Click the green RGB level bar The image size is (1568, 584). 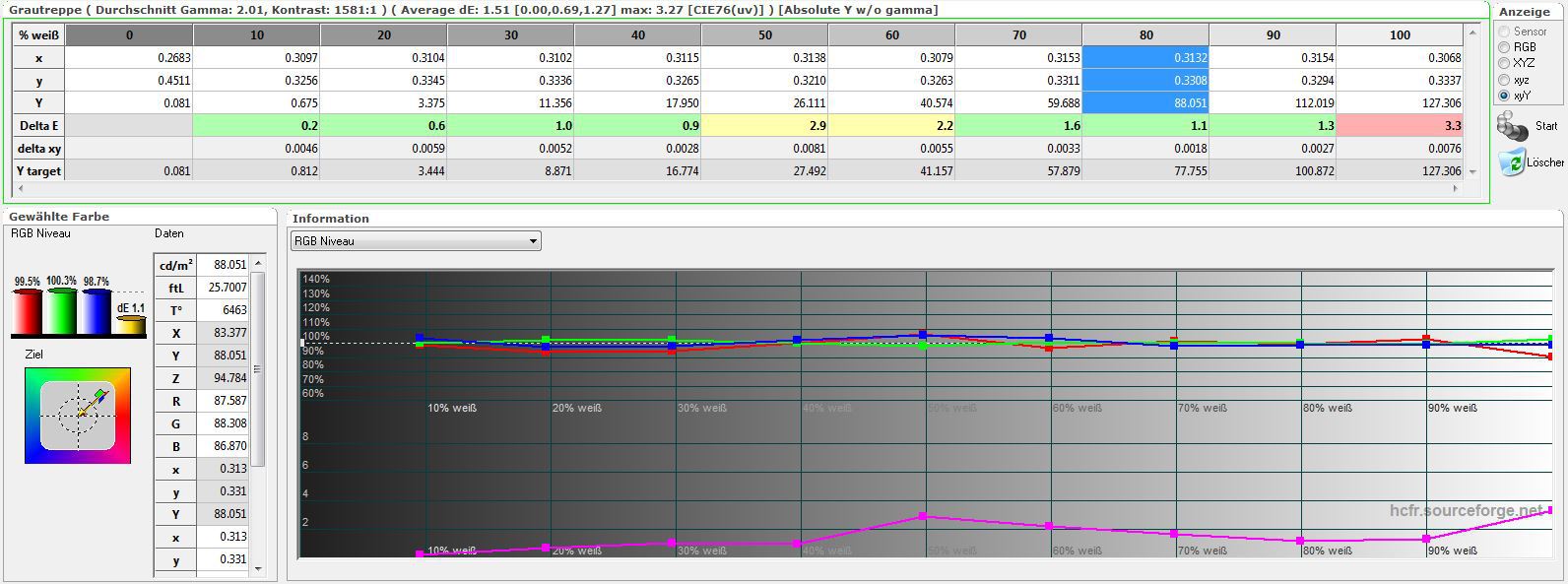pyautogui.click(x=61, y=312)
